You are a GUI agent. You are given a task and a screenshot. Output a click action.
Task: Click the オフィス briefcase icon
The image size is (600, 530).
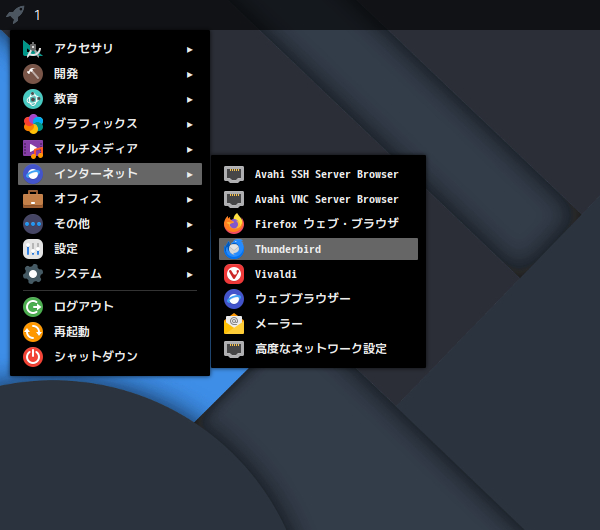click(x=33, y=199)
